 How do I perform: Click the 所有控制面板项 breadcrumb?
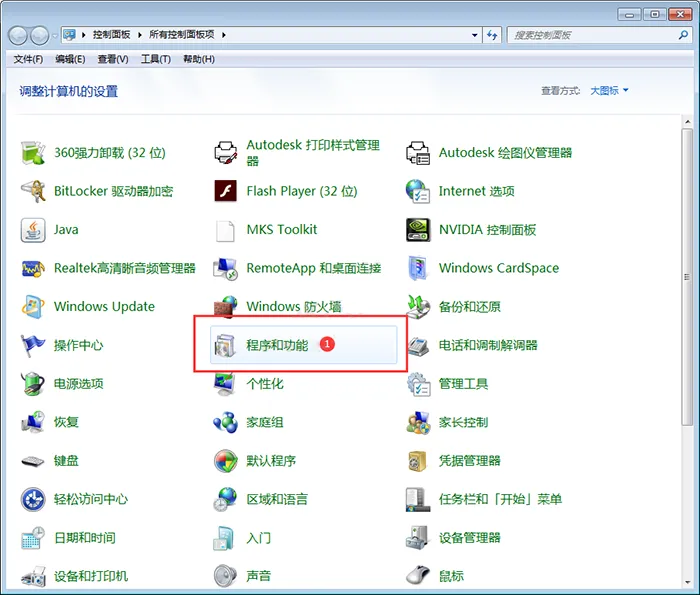[x=181, y=35]
